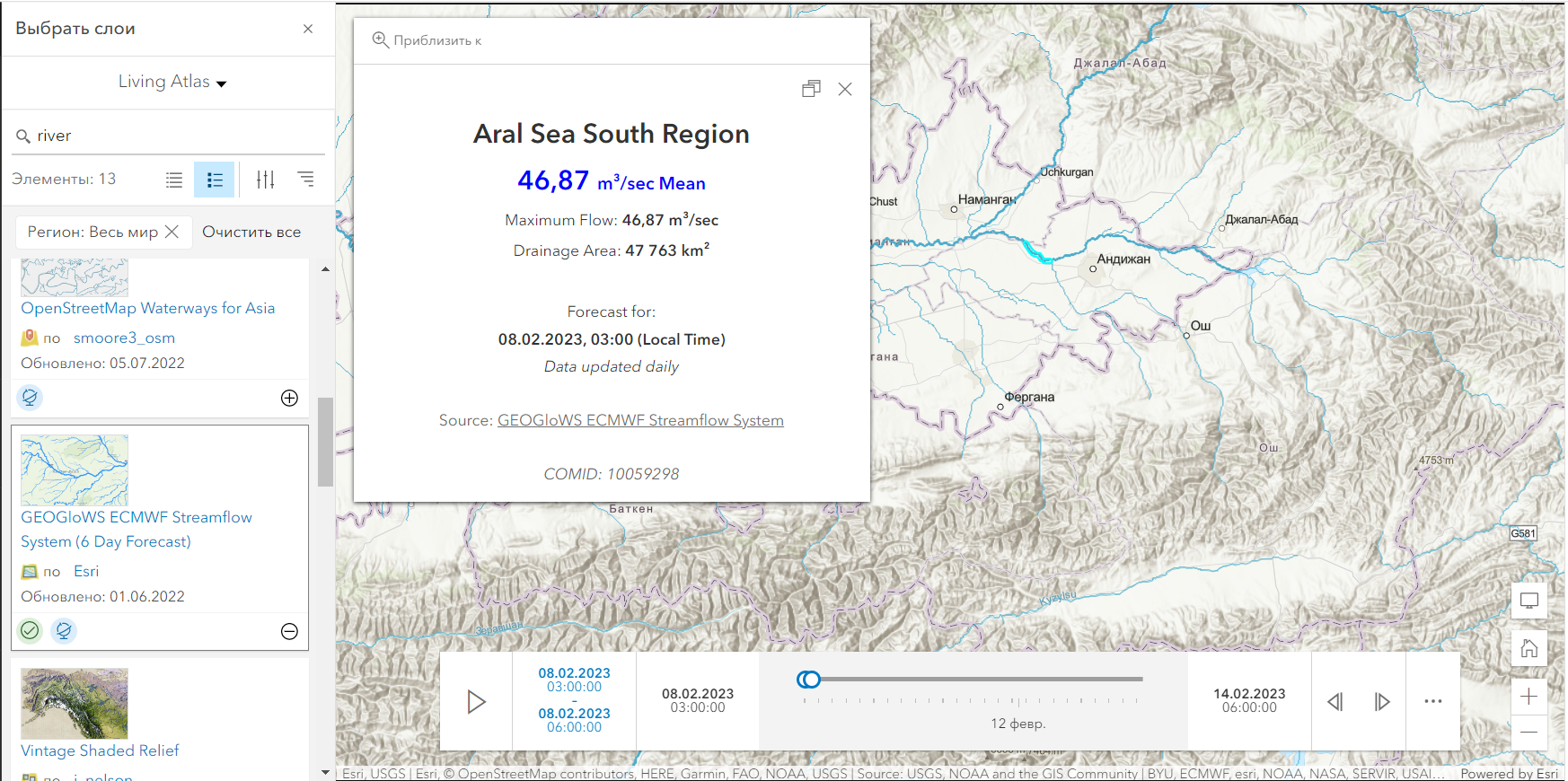The height and width of the screenshot is (781, 1568).
Task: Step to previous time interval
Action: pyautogui.click(x=1335, y=702)
